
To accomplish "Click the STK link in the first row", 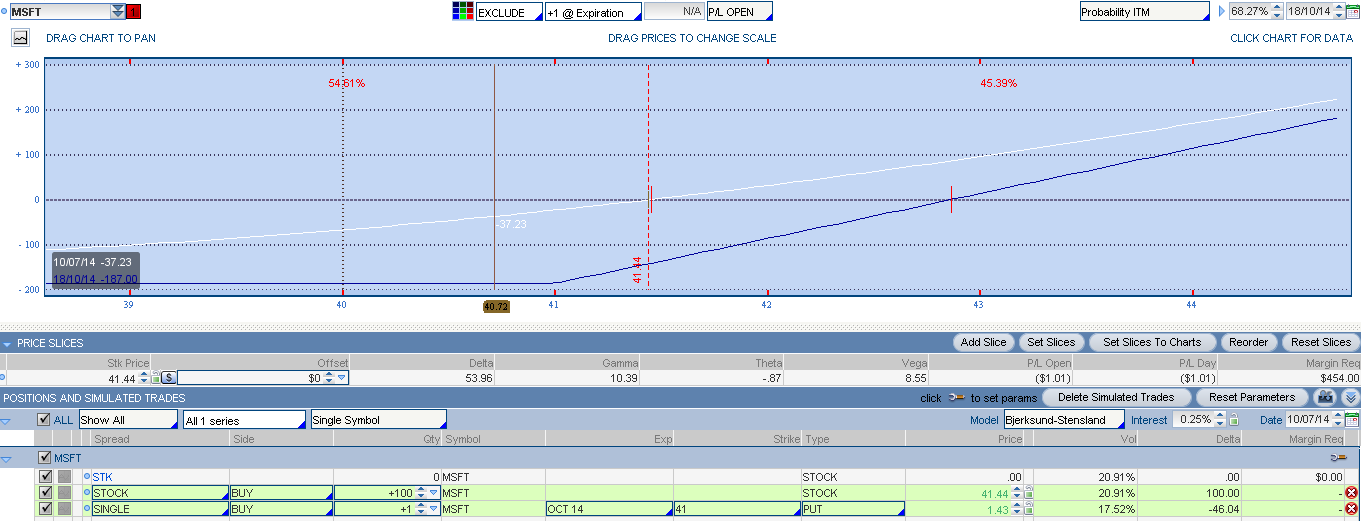I will [x=102, y=477].
